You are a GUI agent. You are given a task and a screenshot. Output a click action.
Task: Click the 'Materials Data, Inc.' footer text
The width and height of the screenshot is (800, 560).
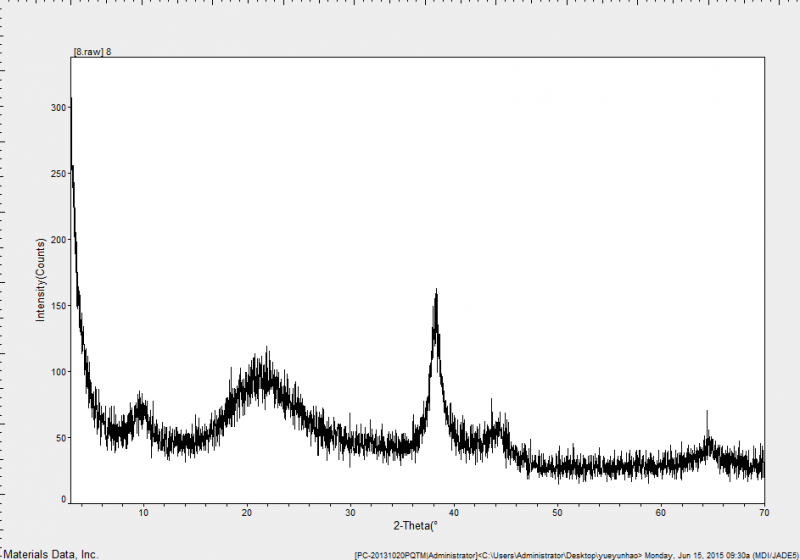[49, 554]
